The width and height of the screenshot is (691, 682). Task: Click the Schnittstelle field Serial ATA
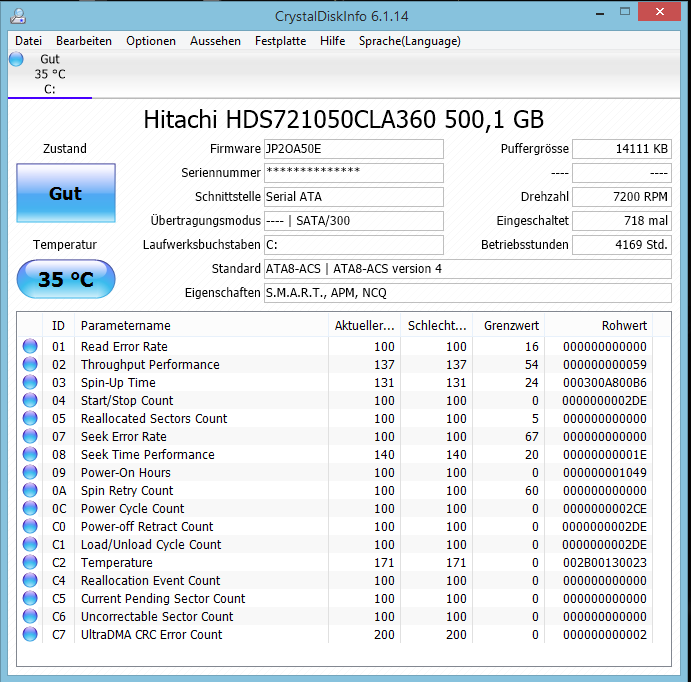pyautogui.click(x=354, y=196)
